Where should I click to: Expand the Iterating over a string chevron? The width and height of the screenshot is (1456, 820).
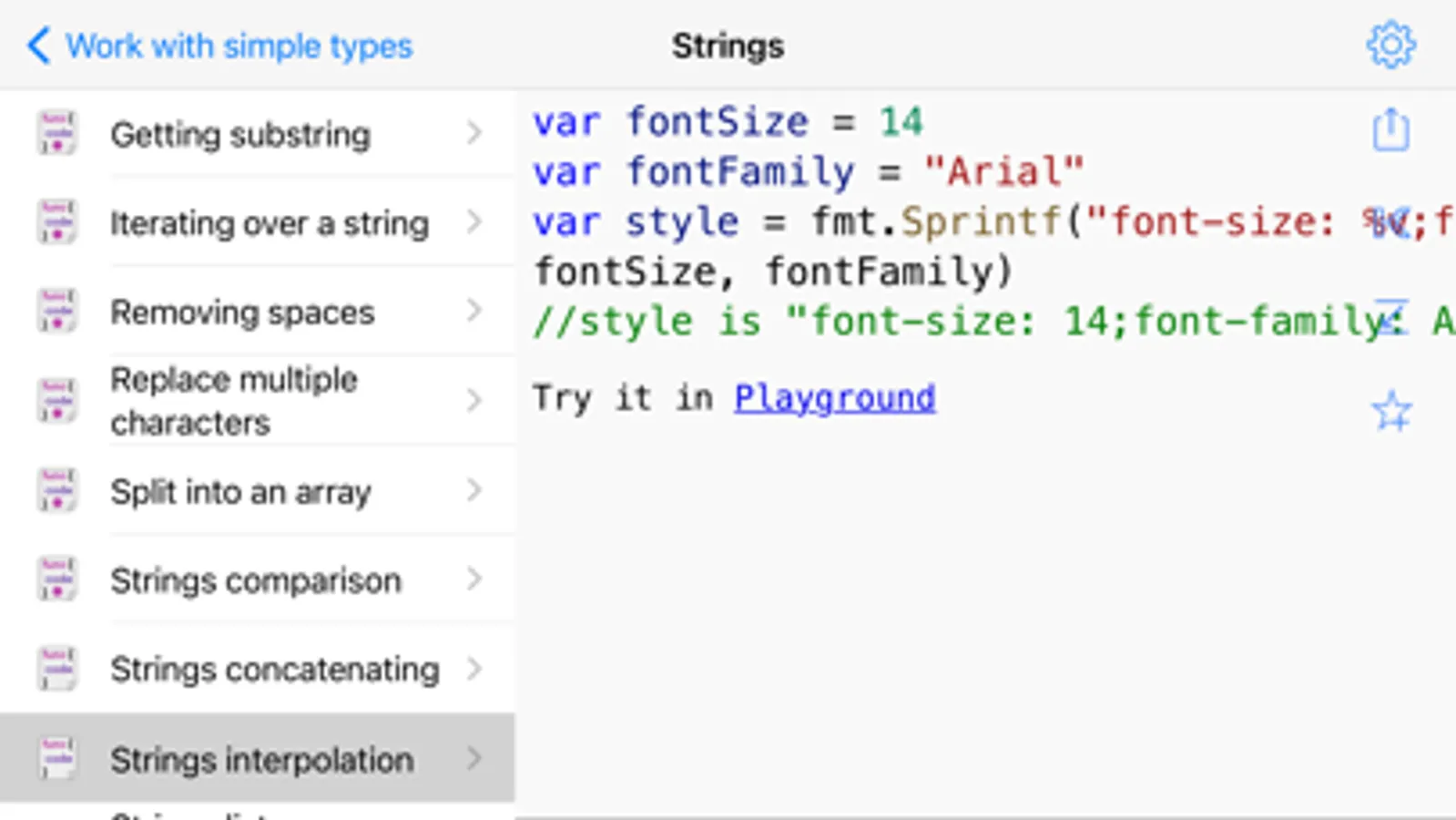coord(473,222)
